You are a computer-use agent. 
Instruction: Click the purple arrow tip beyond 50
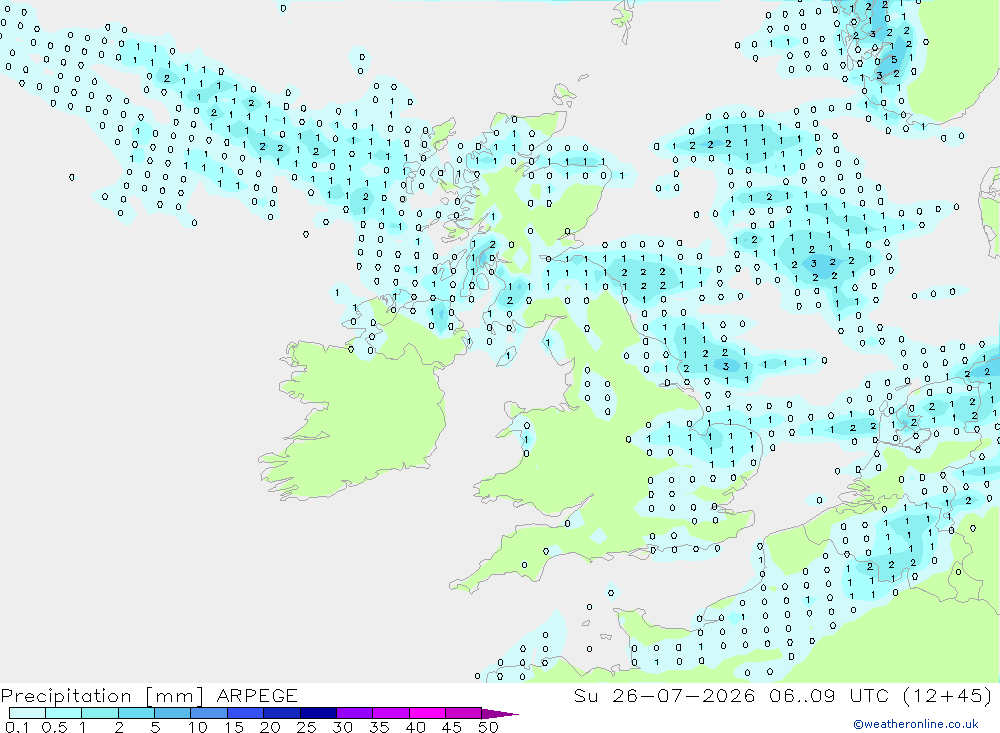tap(500, 714)
